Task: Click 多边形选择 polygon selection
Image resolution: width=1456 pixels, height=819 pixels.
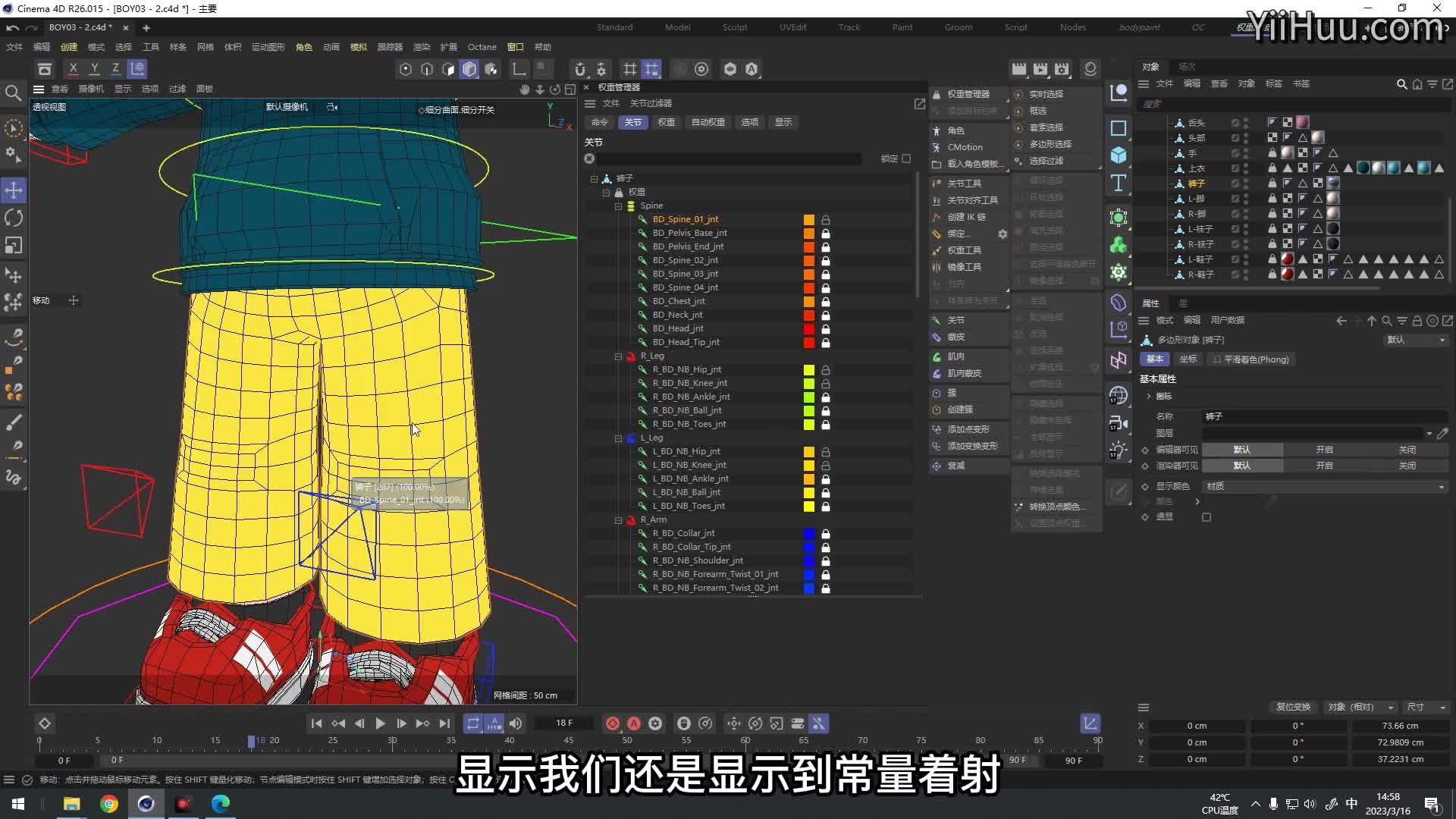Action: (1050, 144)
